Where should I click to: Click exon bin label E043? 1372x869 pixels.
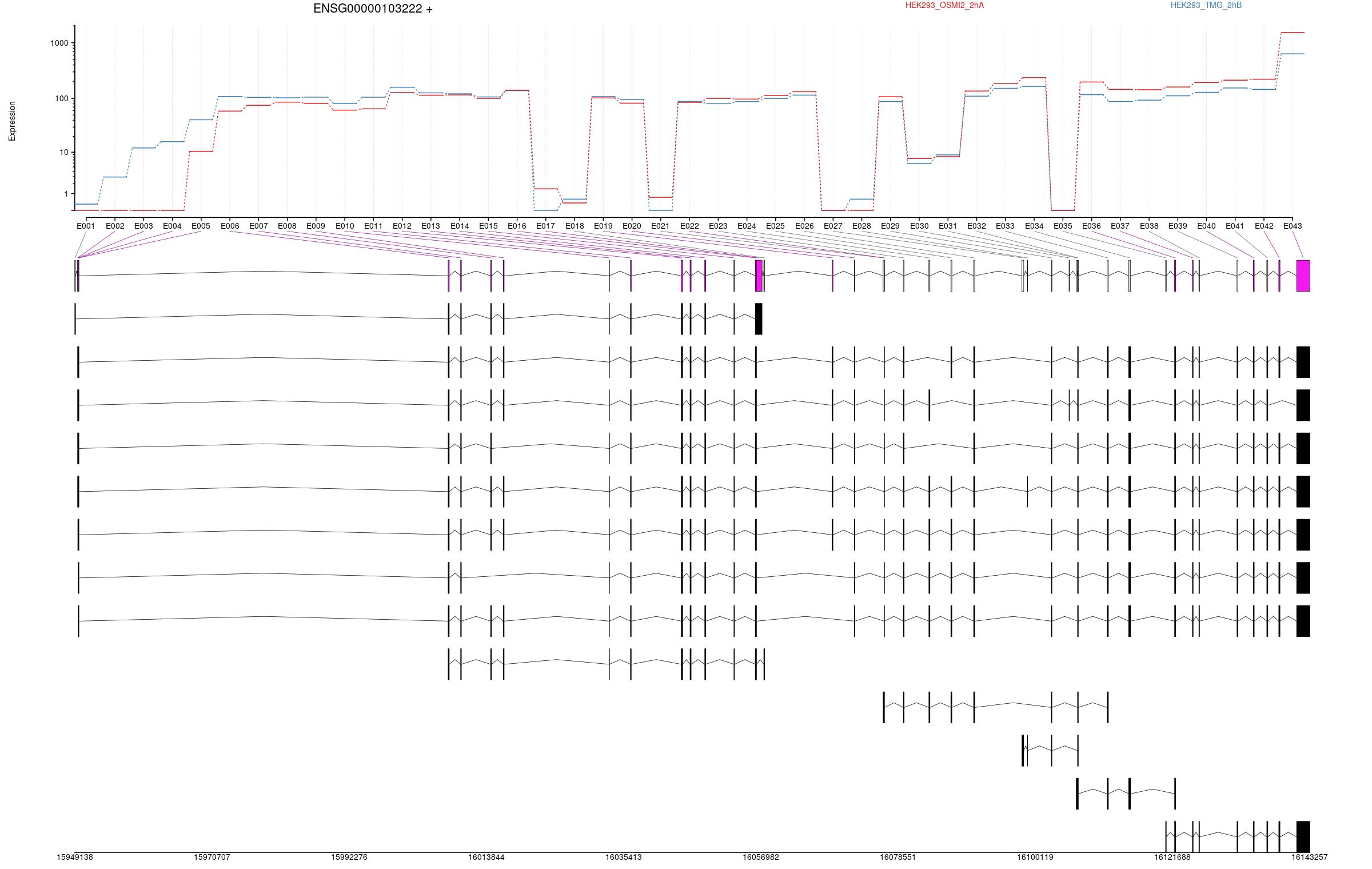pyautogui.click(x=1293, y=226)
